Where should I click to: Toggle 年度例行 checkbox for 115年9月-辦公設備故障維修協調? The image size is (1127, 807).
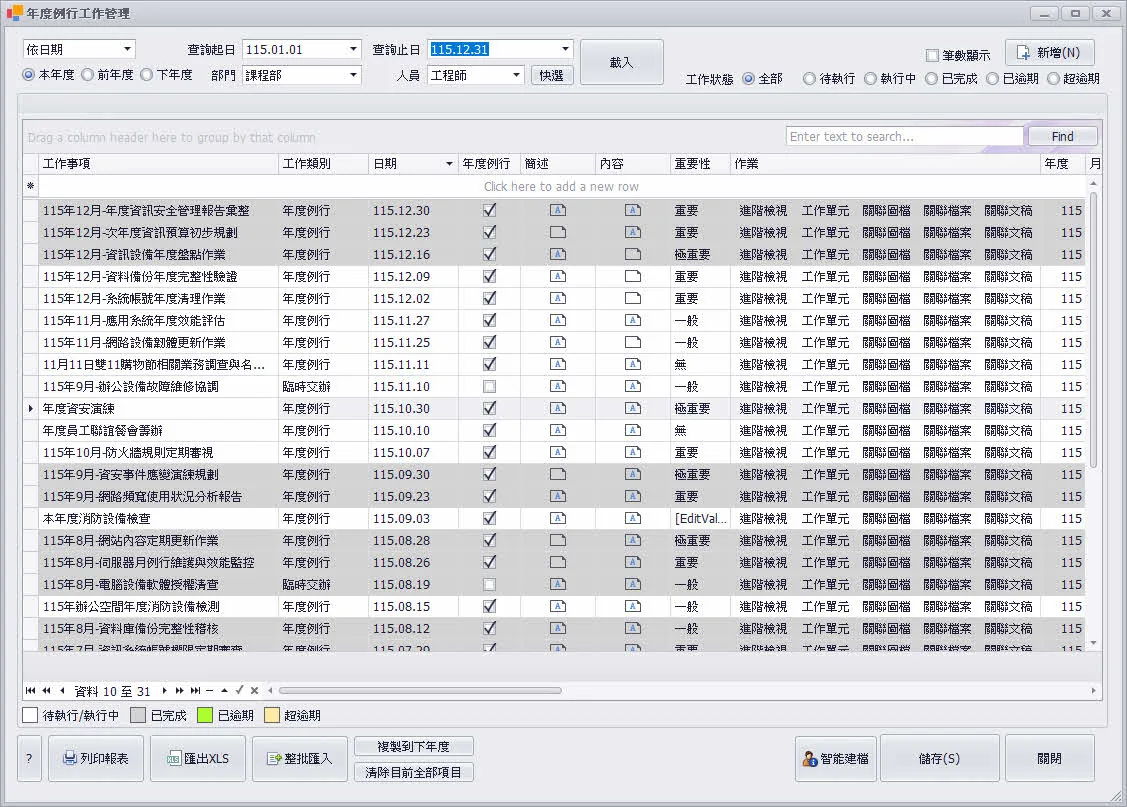(489, 387)
